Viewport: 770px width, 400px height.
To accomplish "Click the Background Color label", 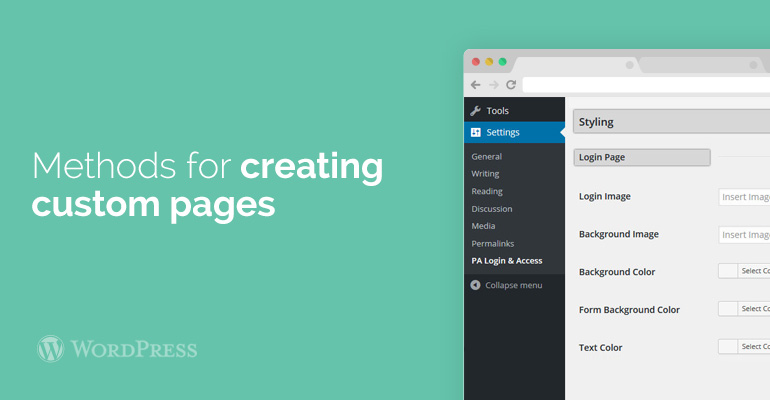I will click(x=617, y=272).
